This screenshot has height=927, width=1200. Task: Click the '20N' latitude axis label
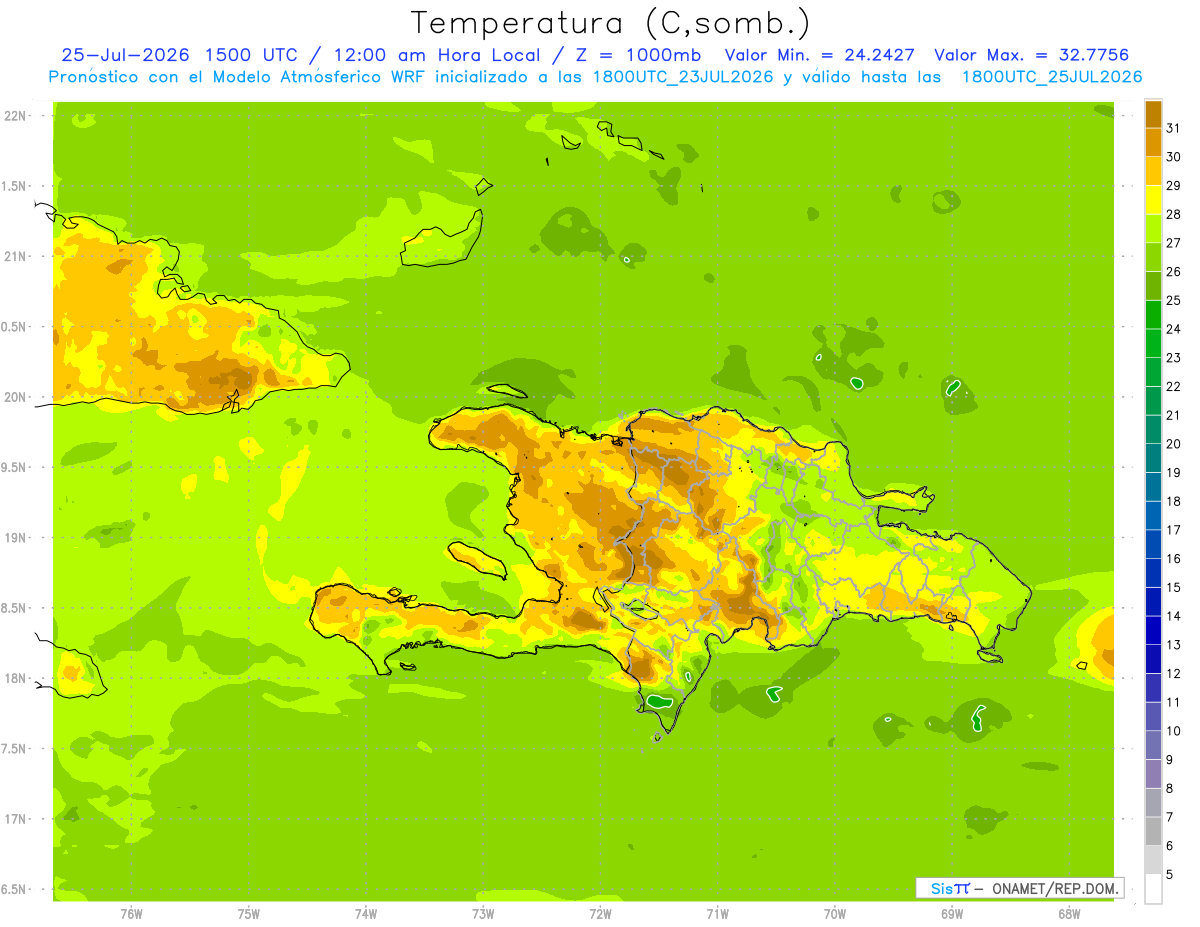[15, 397]
